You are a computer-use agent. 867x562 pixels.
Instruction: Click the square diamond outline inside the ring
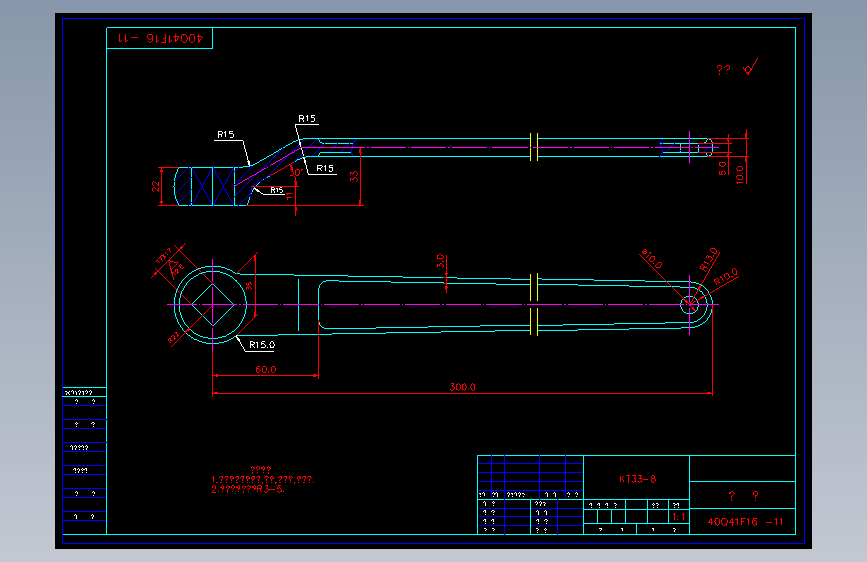(213, 305)
